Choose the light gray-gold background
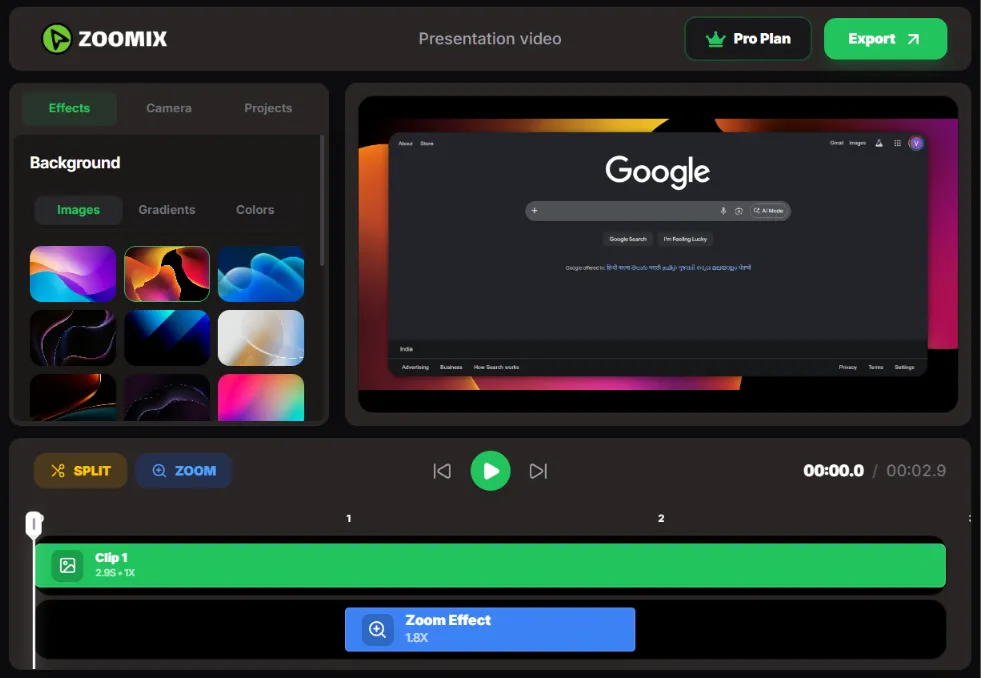Image resolution: width=981 pixels, height=678 pixels. (261, 338)
